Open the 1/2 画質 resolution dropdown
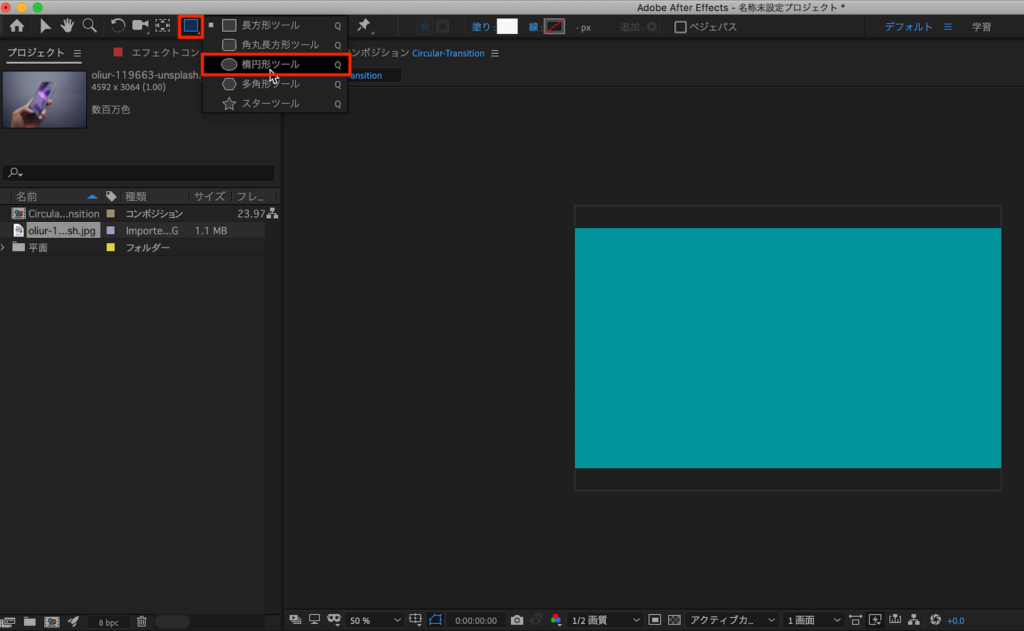The height and width of the screenshot is (631, 1024). point(604,620)
